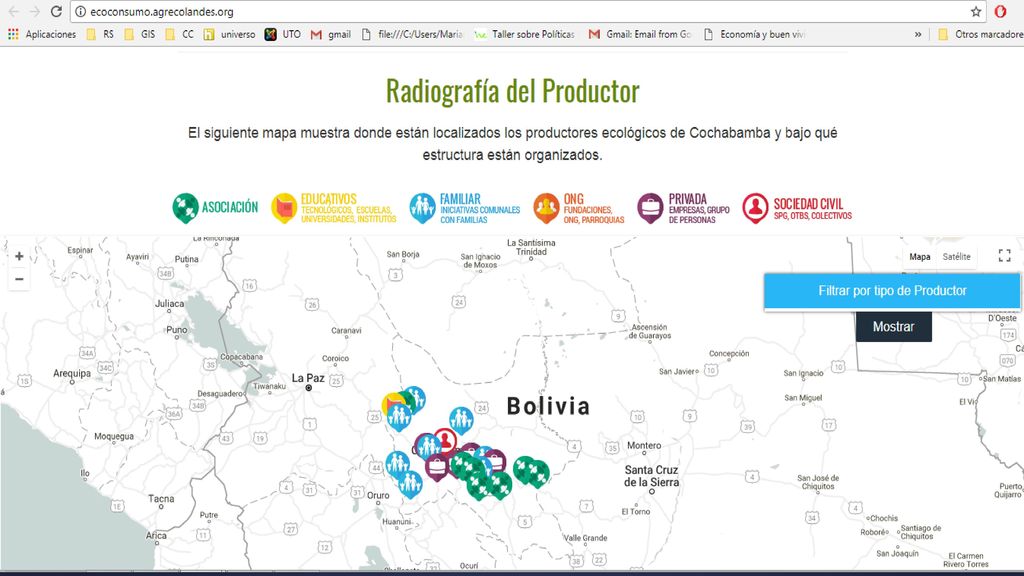Click the Arequipa city label
The height and width of the screenshot is (576, 1024).
[72, 374]
